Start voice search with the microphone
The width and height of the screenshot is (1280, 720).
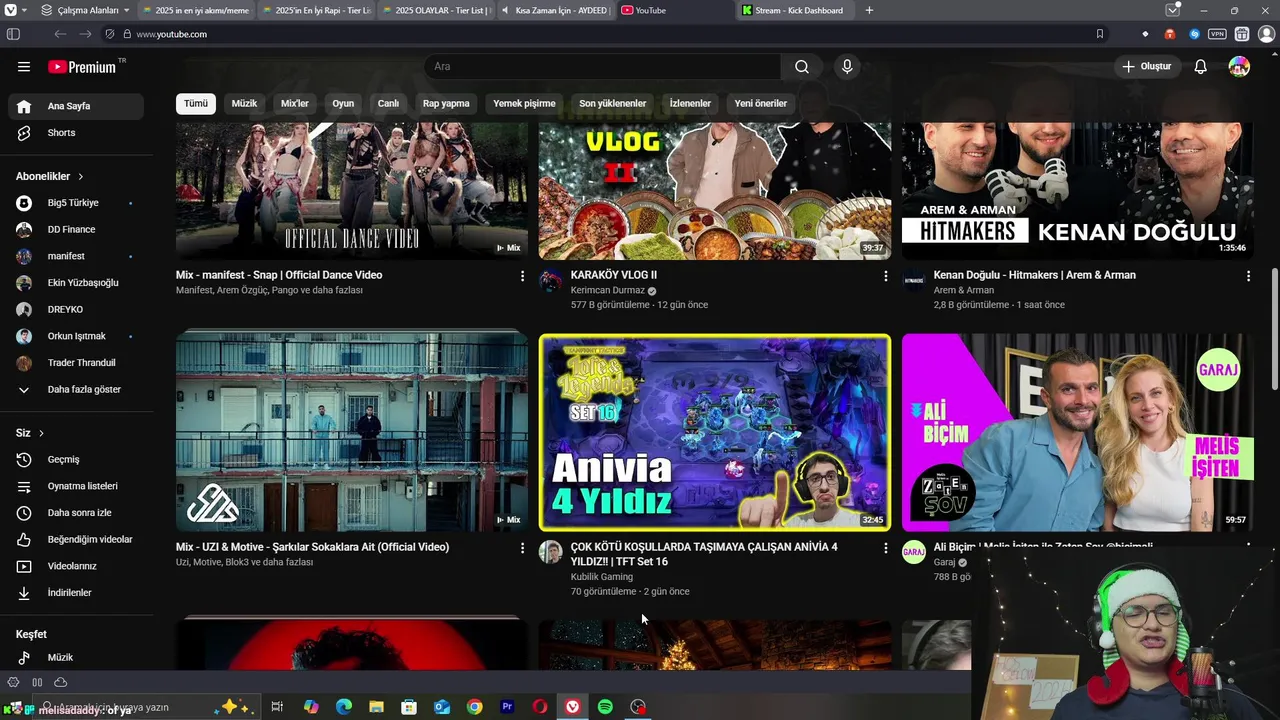(847, 67)
